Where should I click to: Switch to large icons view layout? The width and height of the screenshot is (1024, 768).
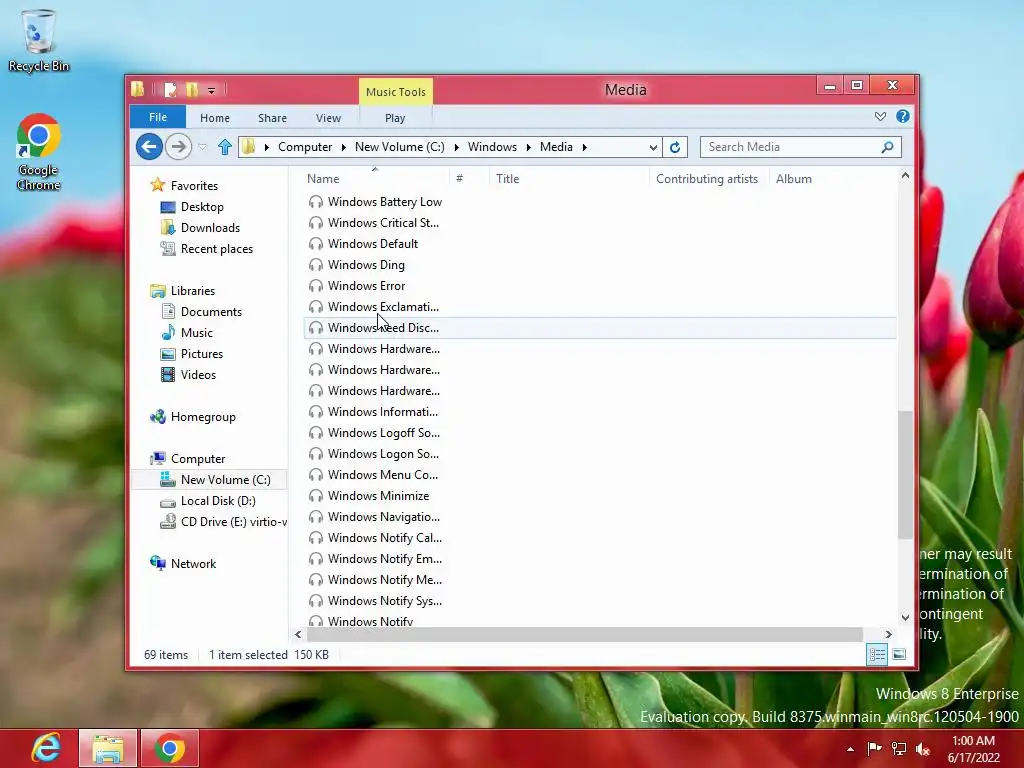[899, 654]
